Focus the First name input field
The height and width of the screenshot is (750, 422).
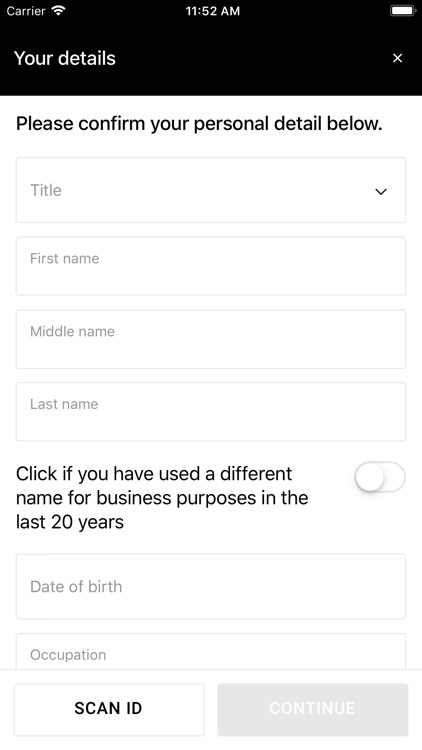(x=211, y=266)
